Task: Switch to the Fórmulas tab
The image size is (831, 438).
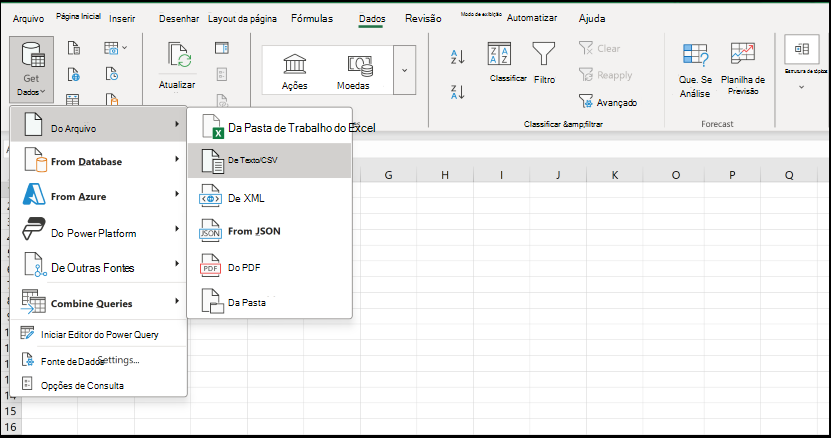Action: coord(312,19)
